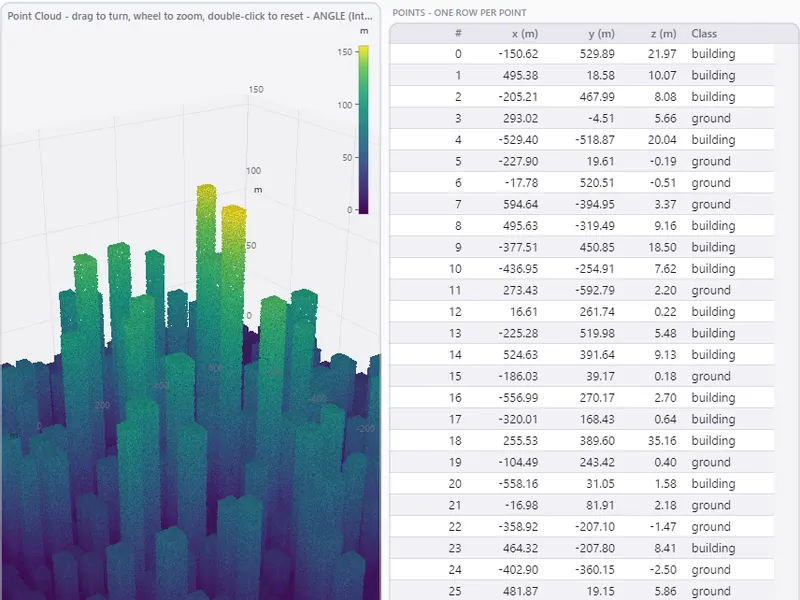The height and width of the screenshot is (600, 800).
Task: Click the y value -394.95 in row 7
Action: 595,204
